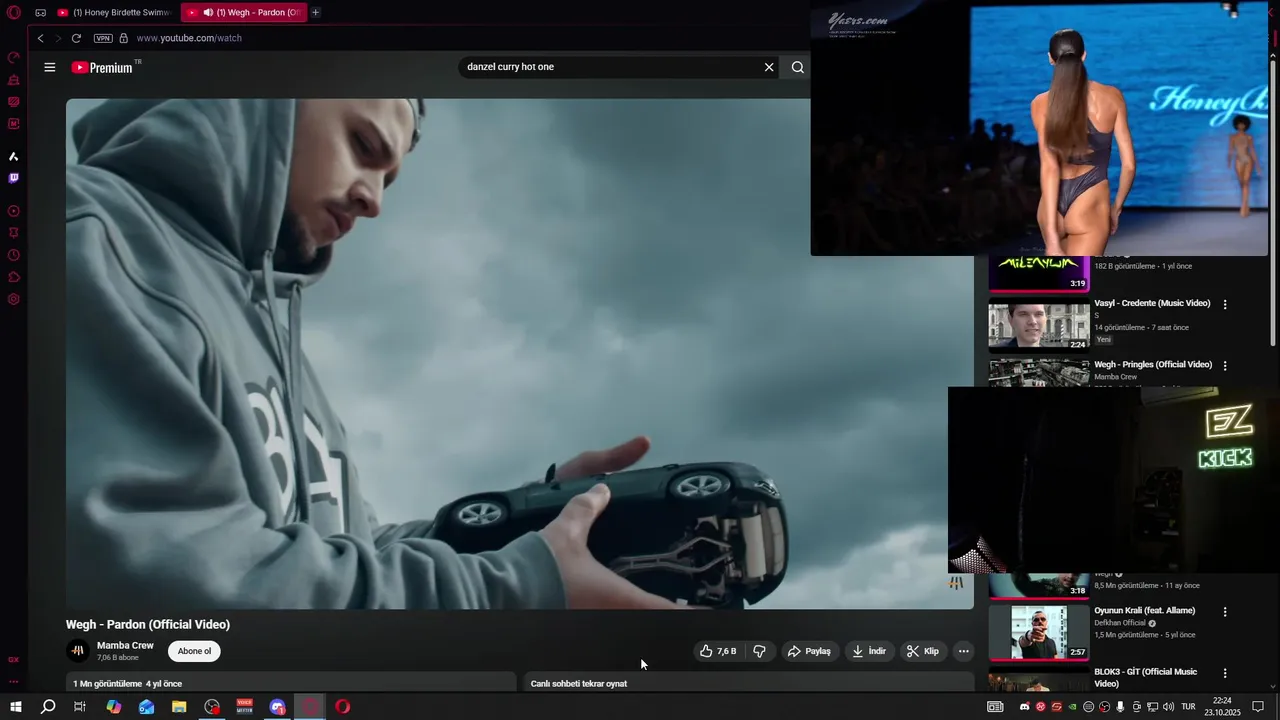Click the GX label at the sidebar bottom

[x=14, y=660]
